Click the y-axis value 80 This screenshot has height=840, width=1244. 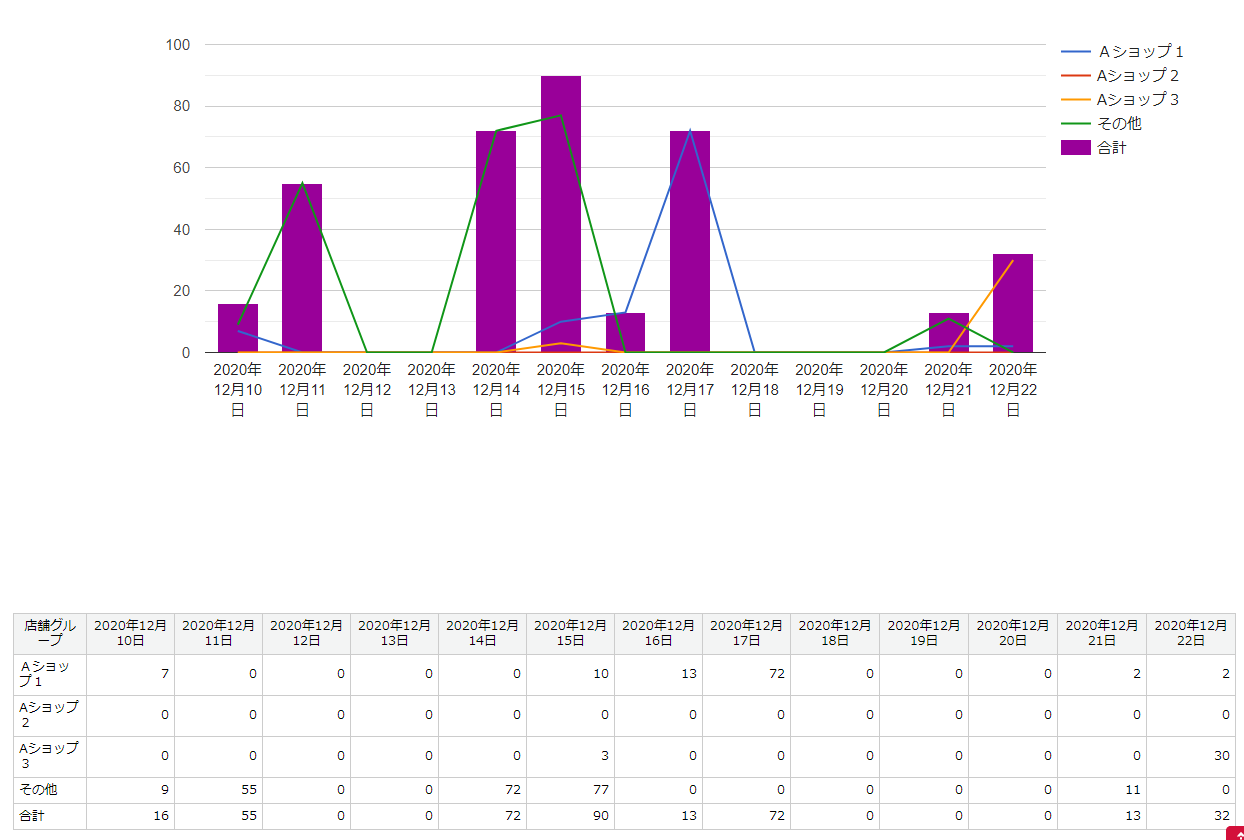click(182, 106)
